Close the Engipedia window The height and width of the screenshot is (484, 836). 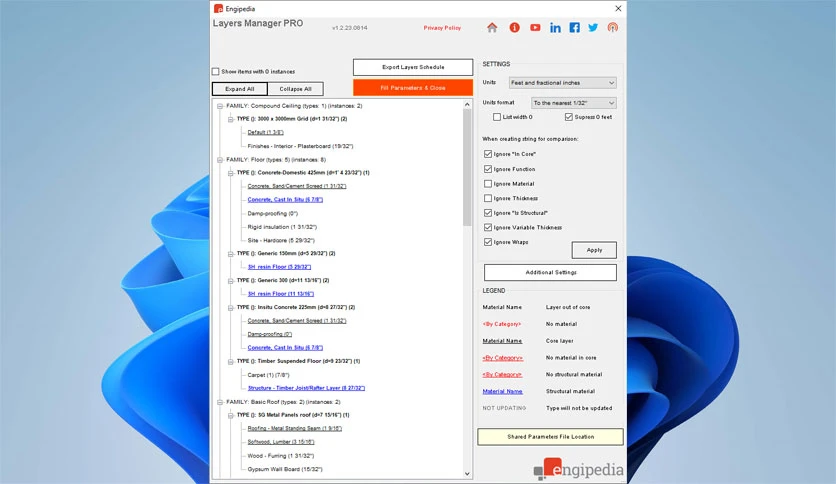point(618,9)
